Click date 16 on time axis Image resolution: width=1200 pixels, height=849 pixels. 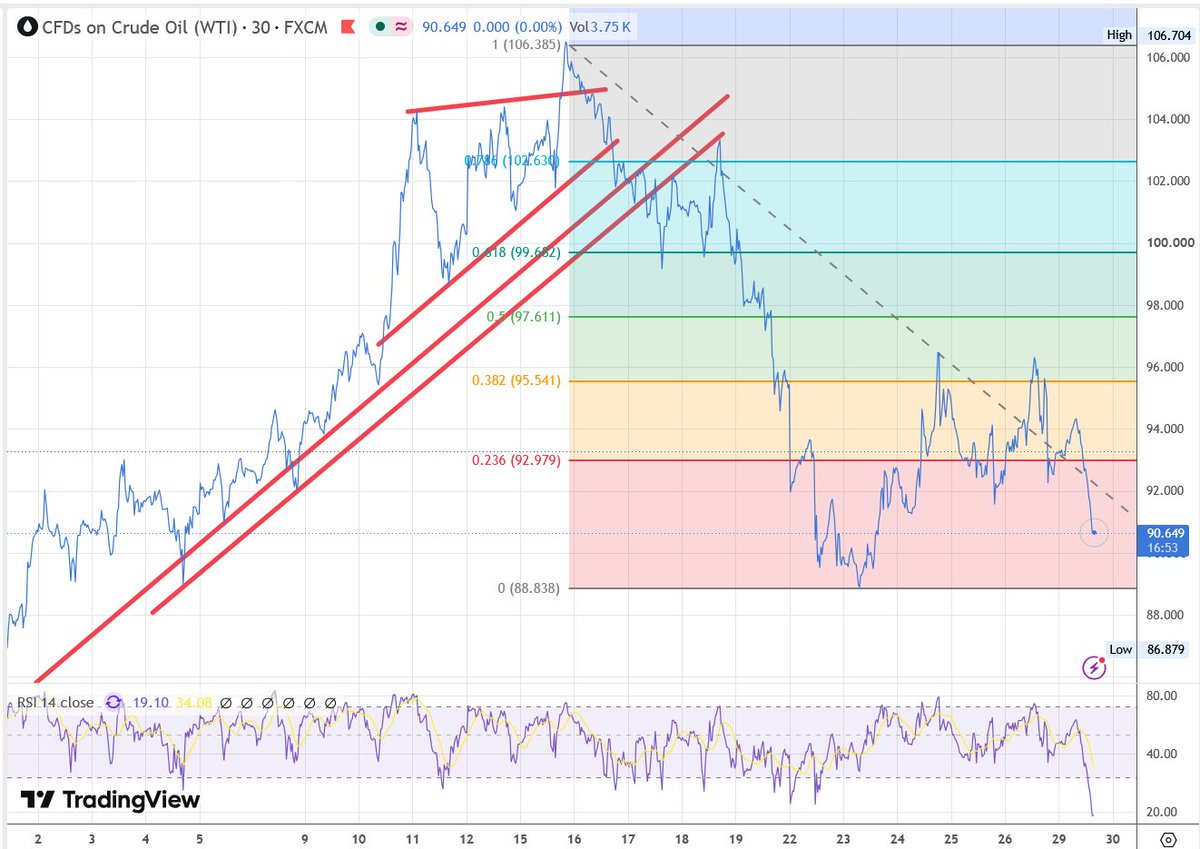(573, 838)
